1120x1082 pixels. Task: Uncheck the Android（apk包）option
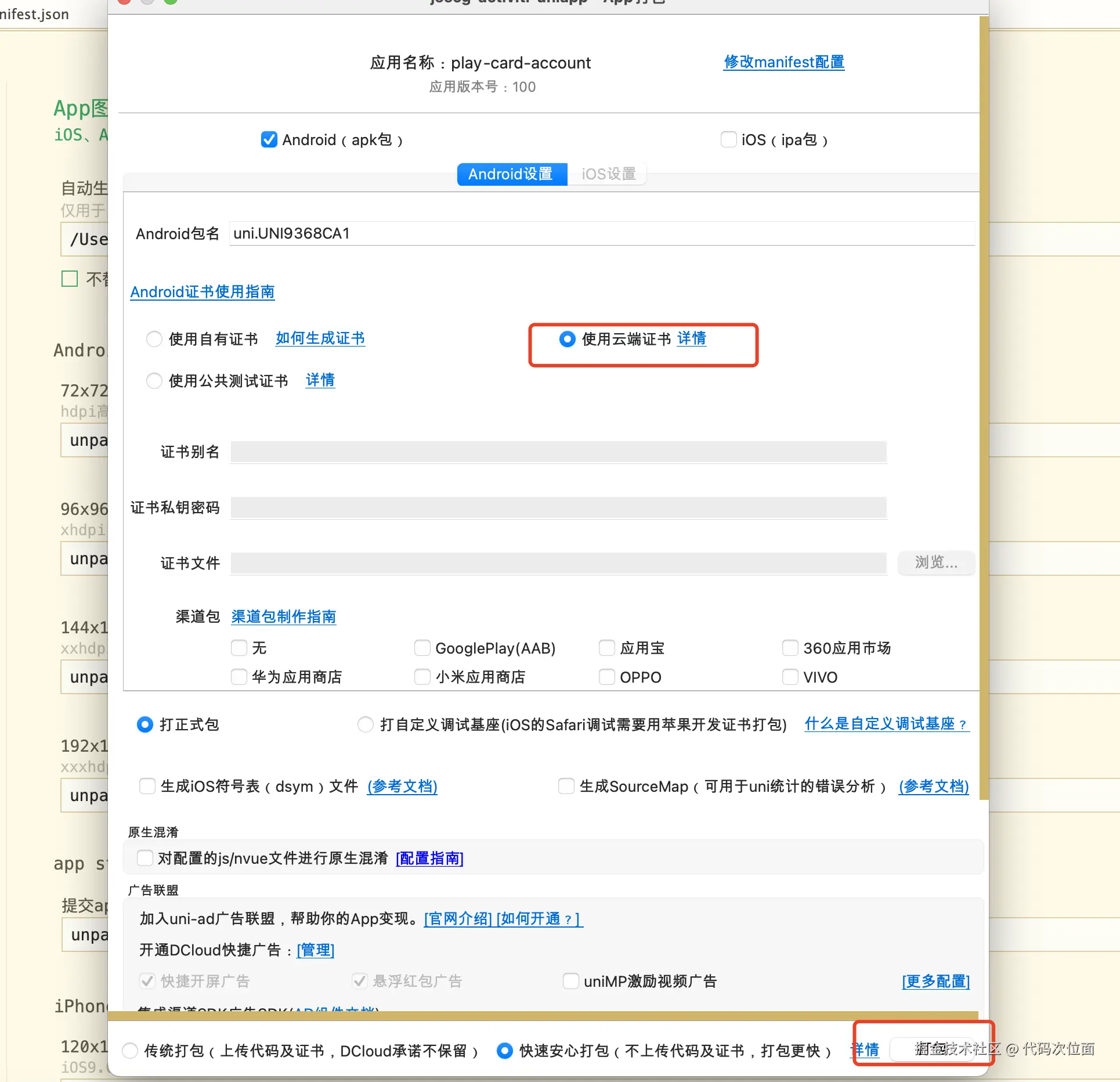269,139
